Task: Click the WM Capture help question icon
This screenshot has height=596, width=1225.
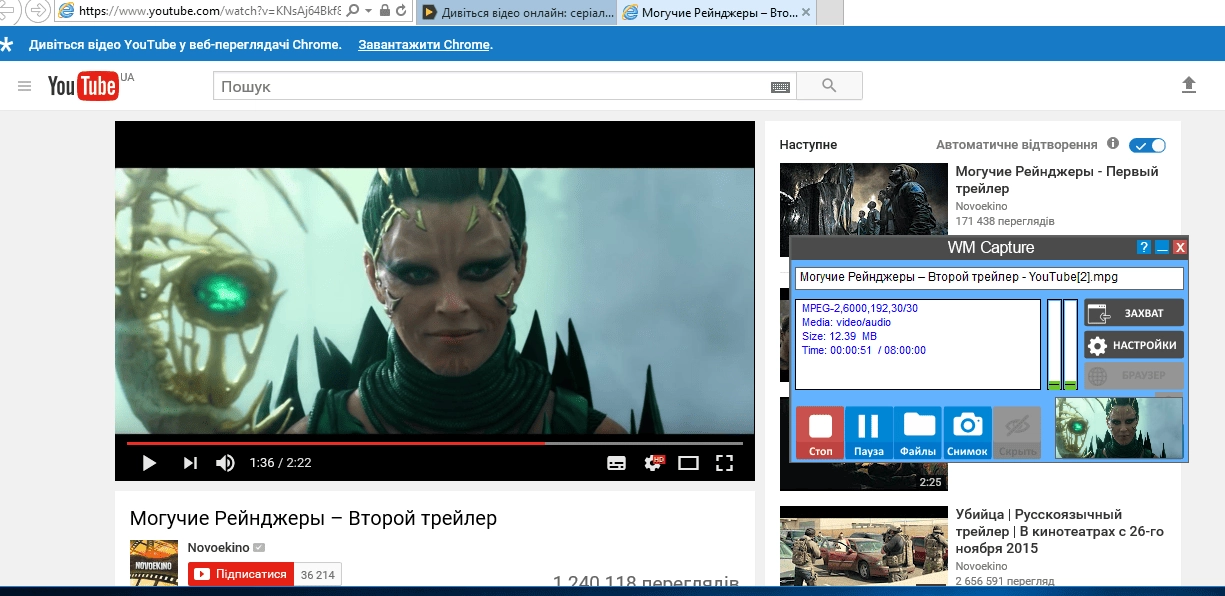Action: pos(1144,247)
